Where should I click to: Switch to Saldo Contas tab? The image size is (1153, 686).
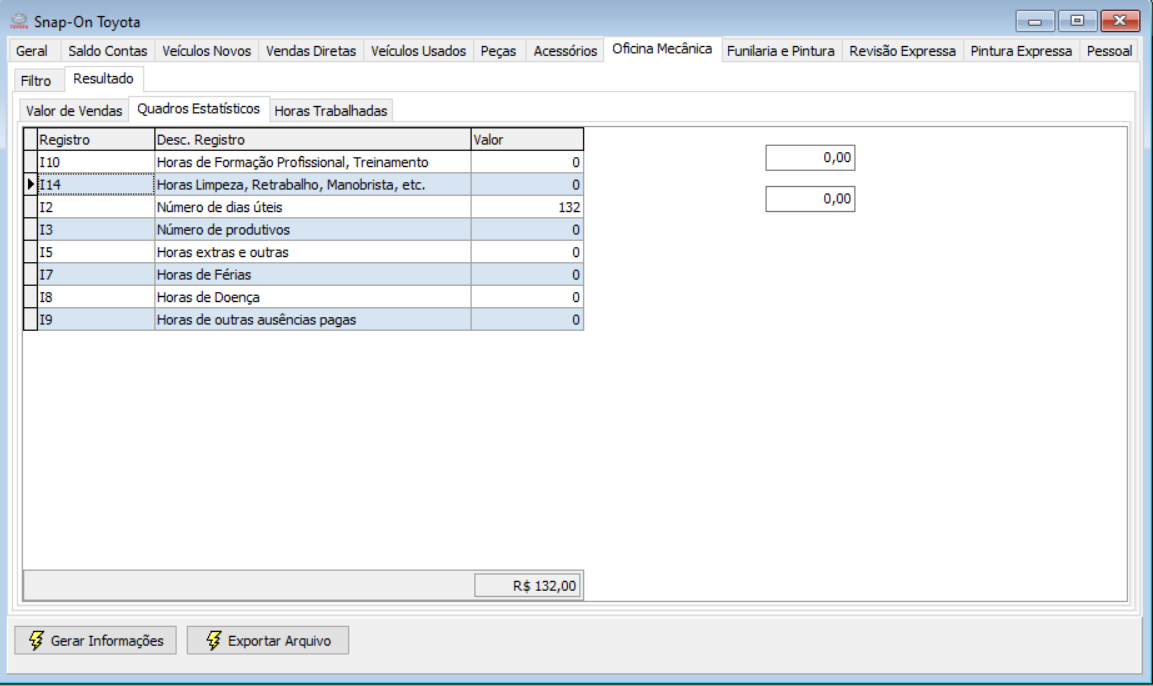[107, 51]
